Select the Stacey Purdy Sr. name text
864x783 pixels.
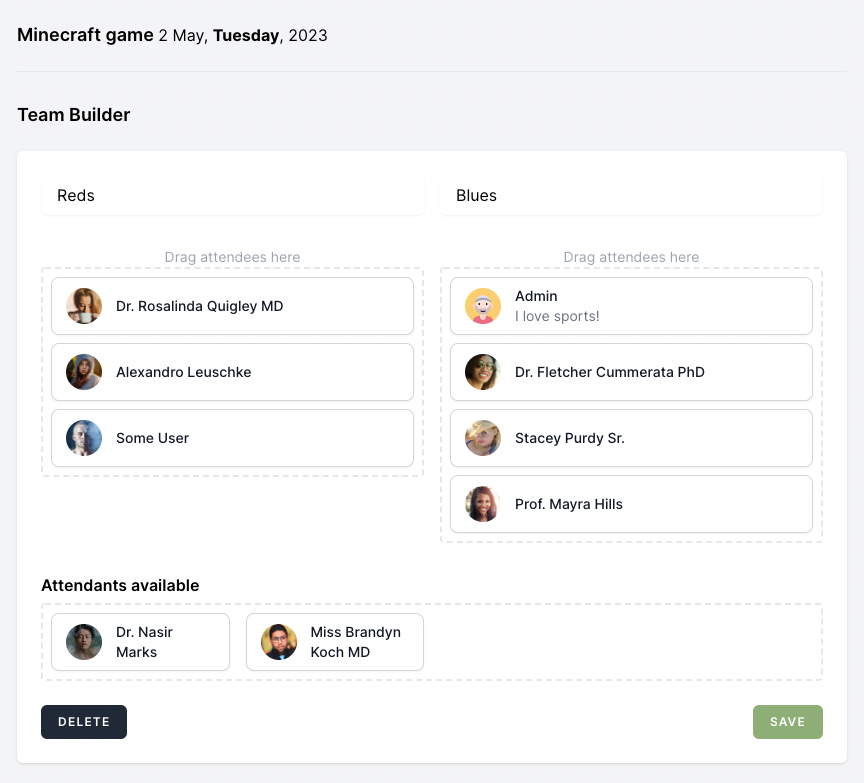(x=570, y=438)
